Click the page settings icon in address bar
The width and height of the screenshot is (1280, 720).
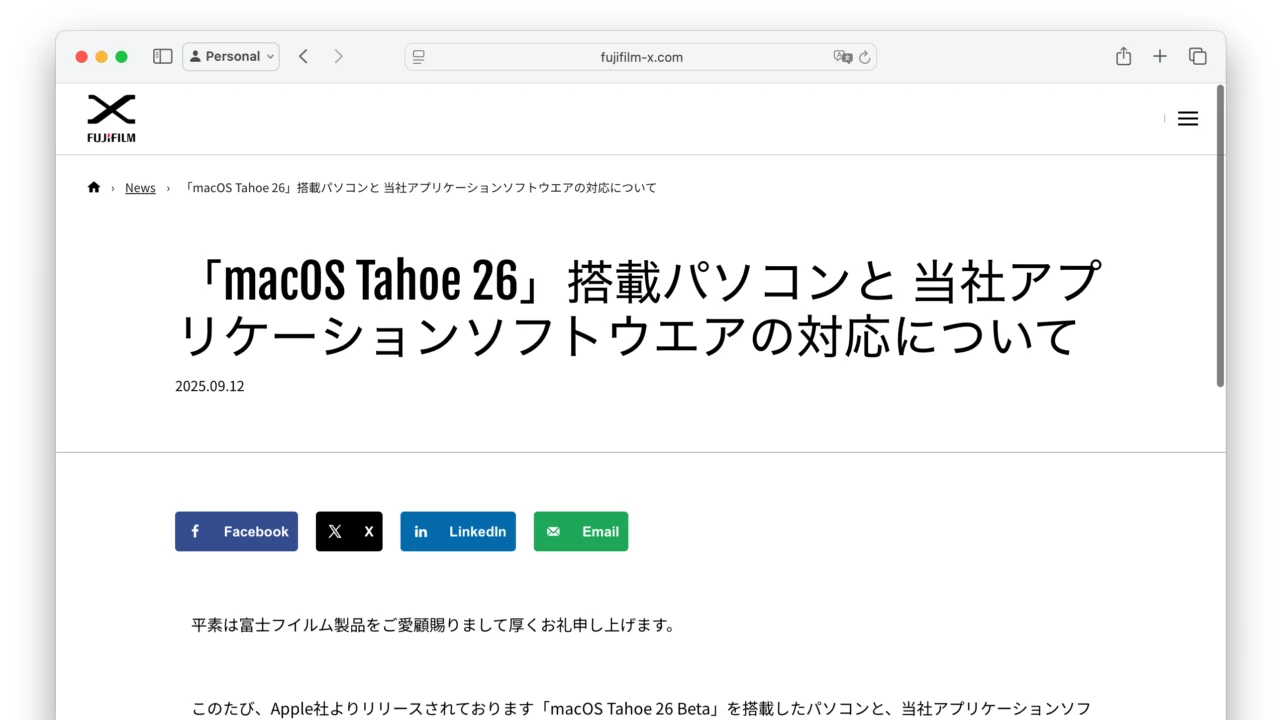pyautogui.click(x=417, y=57)
